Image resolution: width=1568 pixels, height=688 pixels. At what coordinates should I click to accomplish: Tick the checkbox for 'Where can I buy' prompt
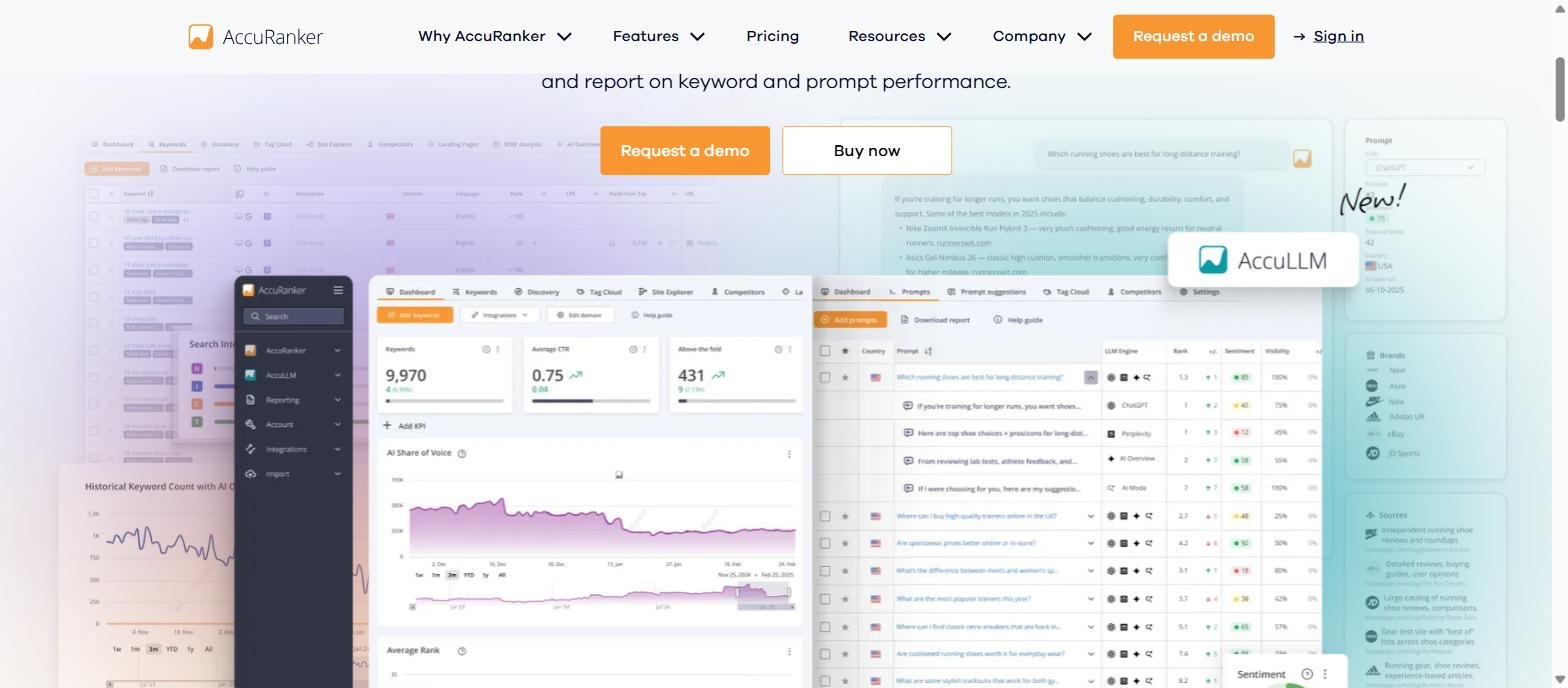click(825, 516)
